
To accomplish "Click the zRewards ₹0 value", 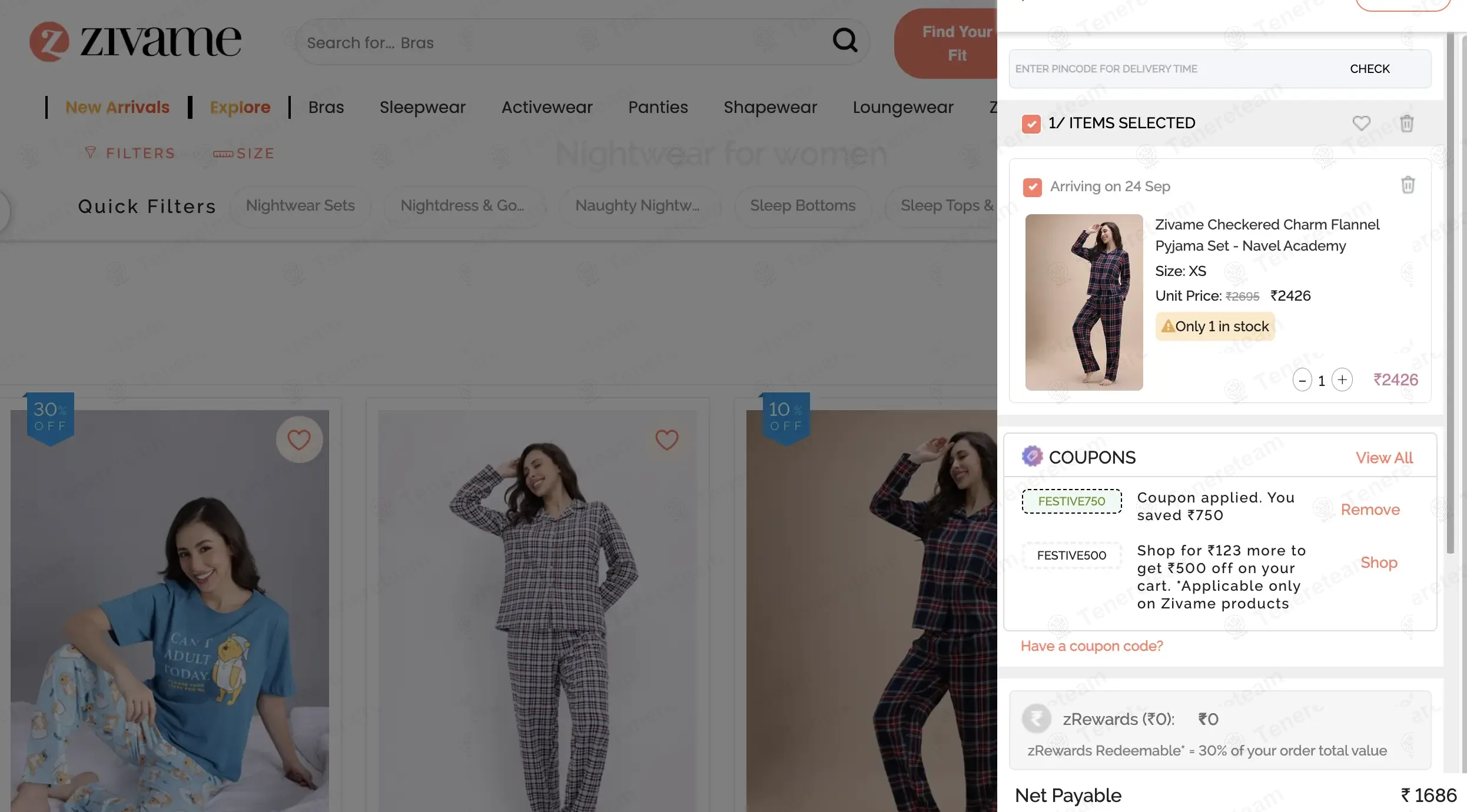I will click(x=1208, y=718).
